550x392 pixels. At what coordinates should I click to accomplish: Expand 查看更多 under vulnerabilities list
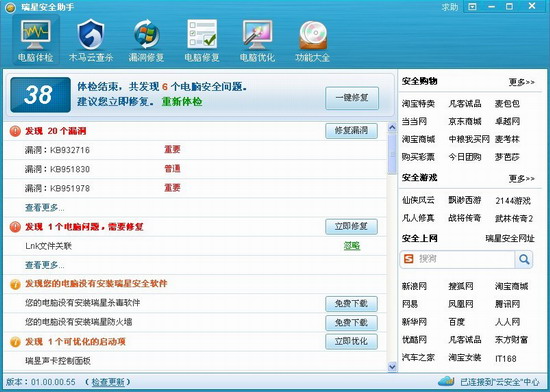pos(44,208)
